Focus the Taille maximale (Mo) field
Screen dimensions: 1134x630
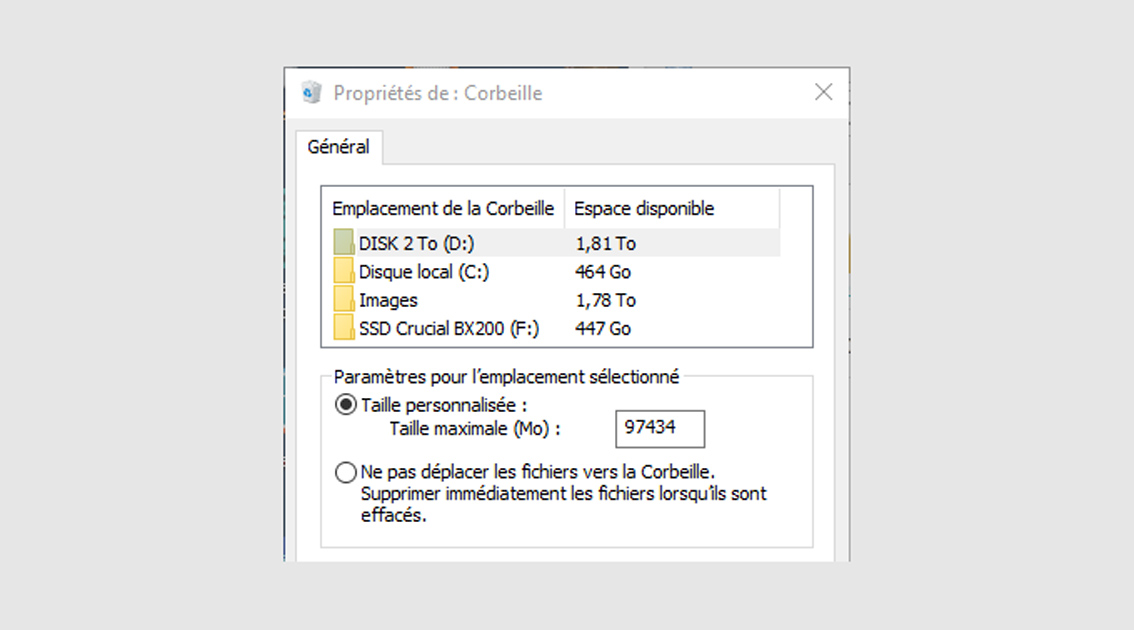click(660, 429)
